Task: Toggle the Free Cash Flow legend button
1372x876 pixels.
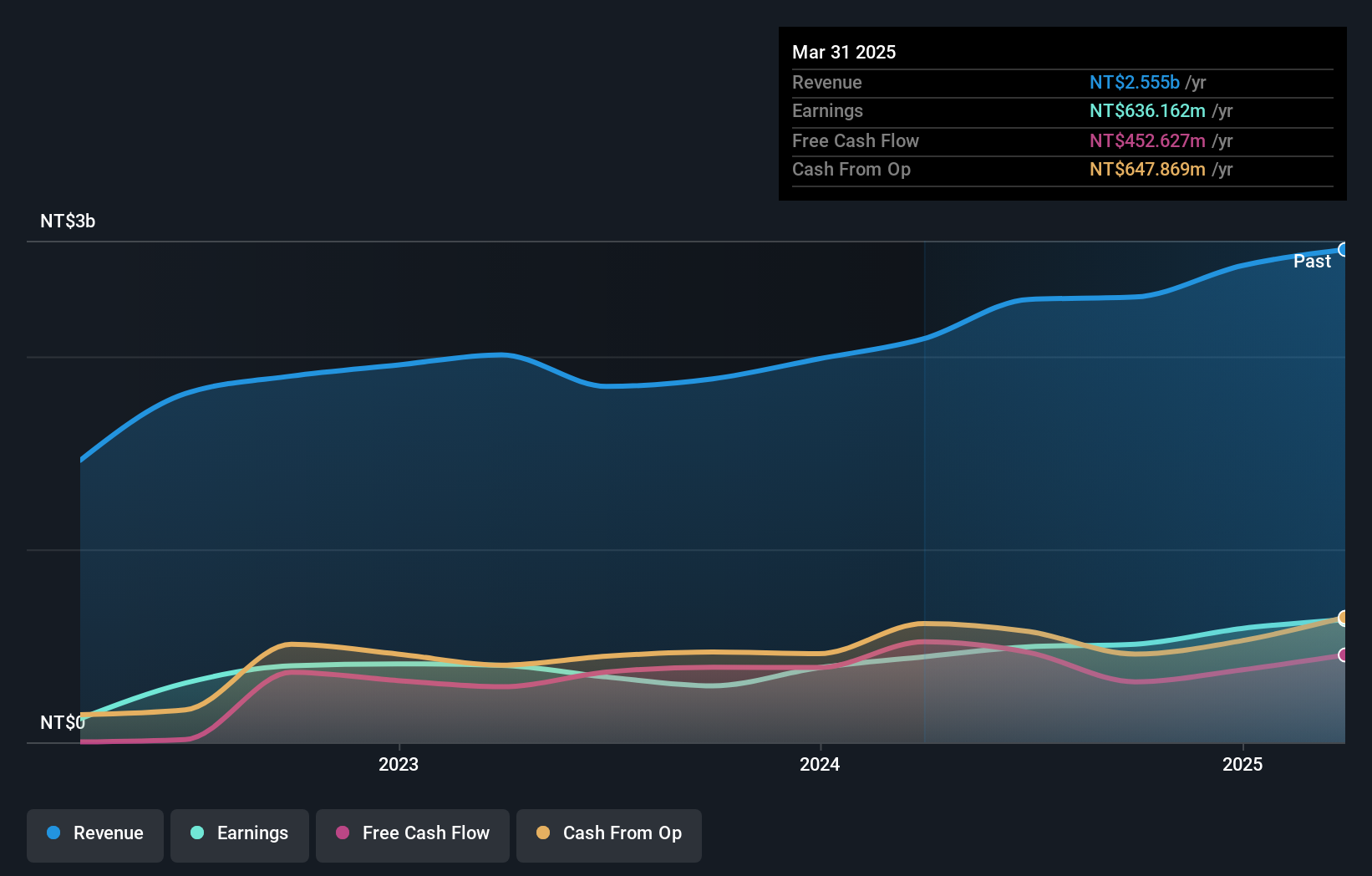Action: pos(413,835)
